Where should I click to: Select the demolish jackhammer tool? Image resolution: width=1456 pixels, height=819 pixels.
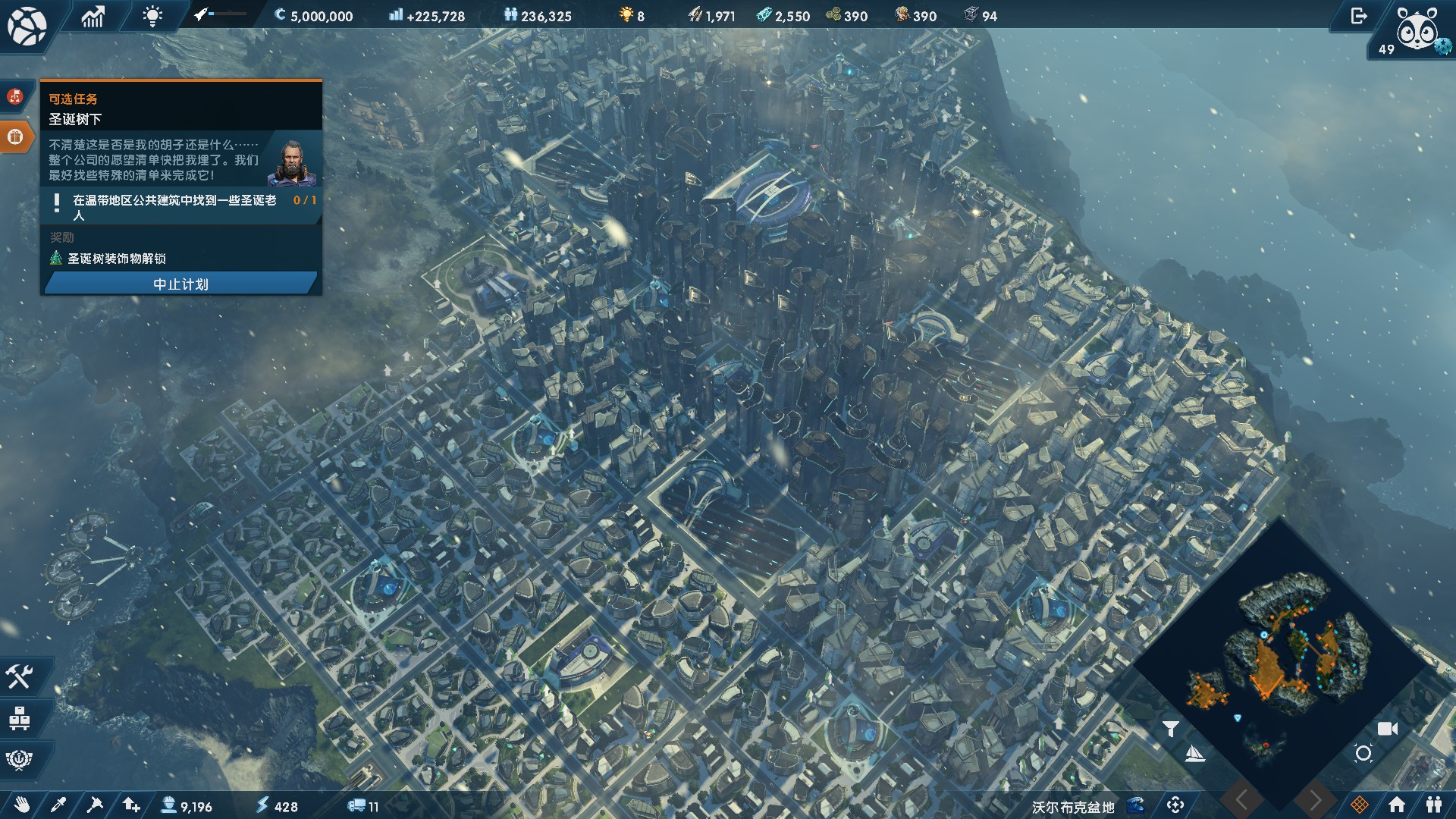pyautogui.click(x=95, y=805)
